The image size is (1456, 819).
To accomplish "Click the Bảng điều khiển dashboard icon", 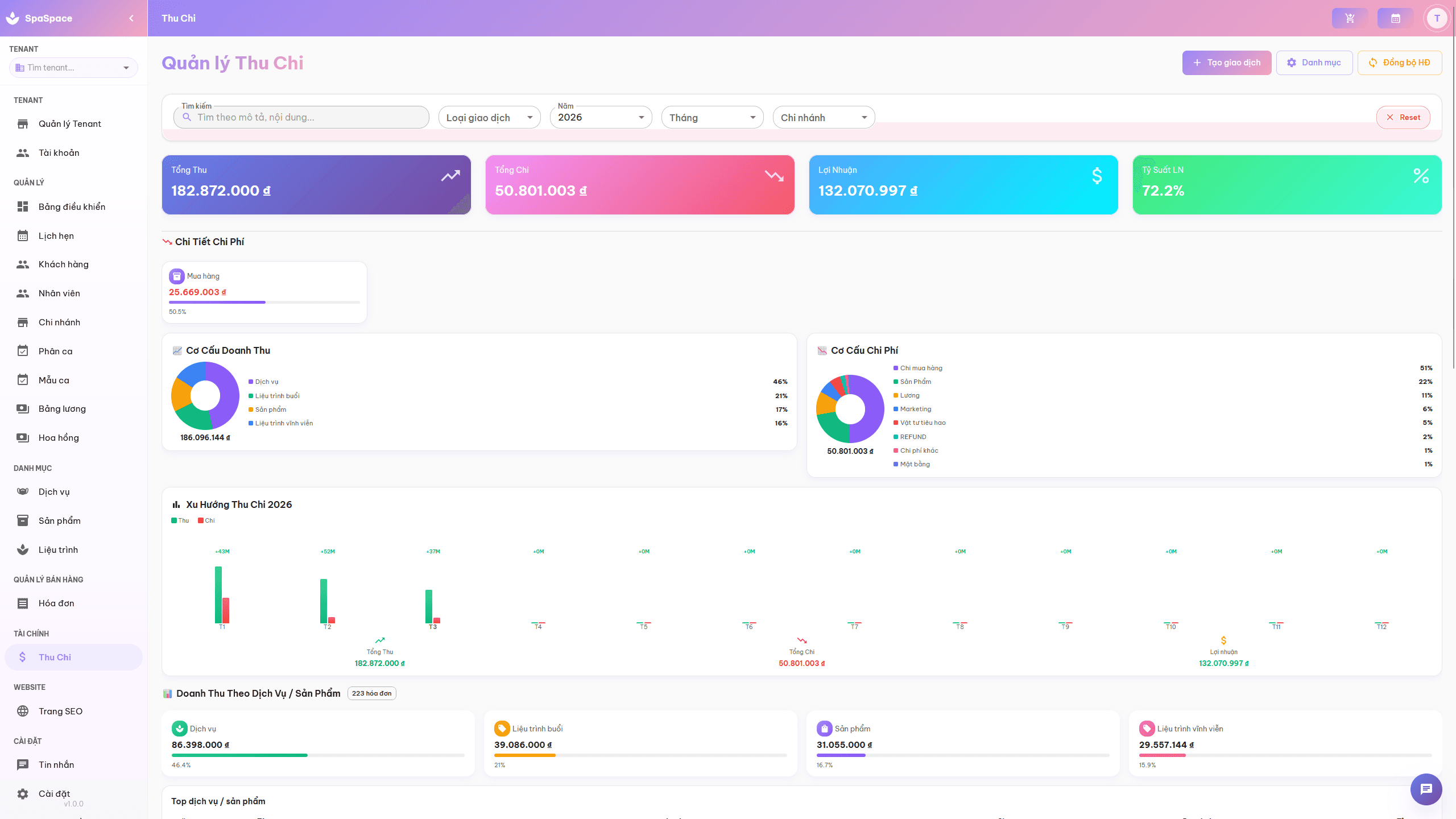I will 23,206.
